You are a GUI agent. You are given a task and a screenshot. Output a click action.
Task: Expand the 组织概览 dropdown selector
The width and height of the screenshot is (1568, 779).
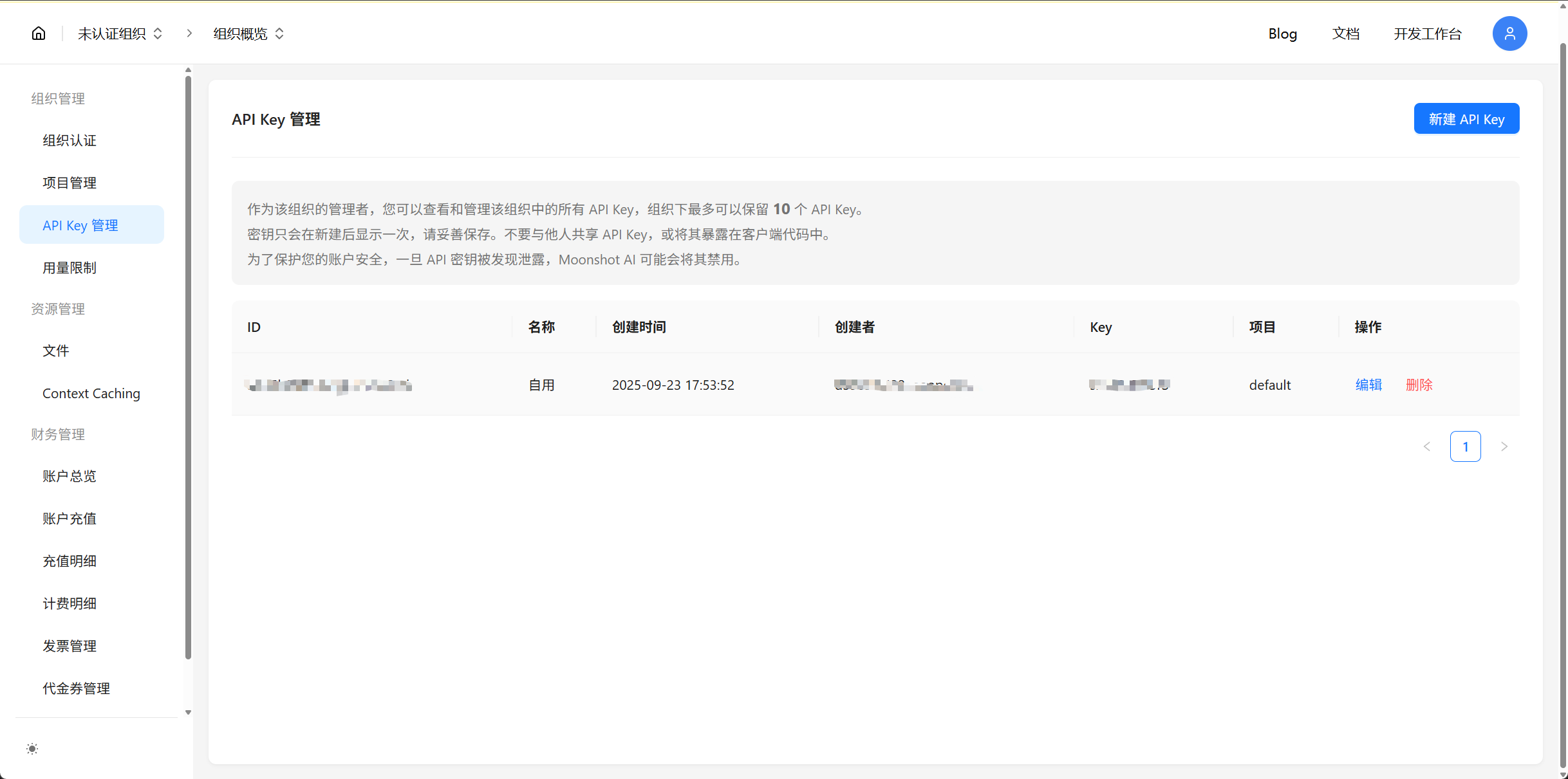pyautogui.click(x=248, y=33)
